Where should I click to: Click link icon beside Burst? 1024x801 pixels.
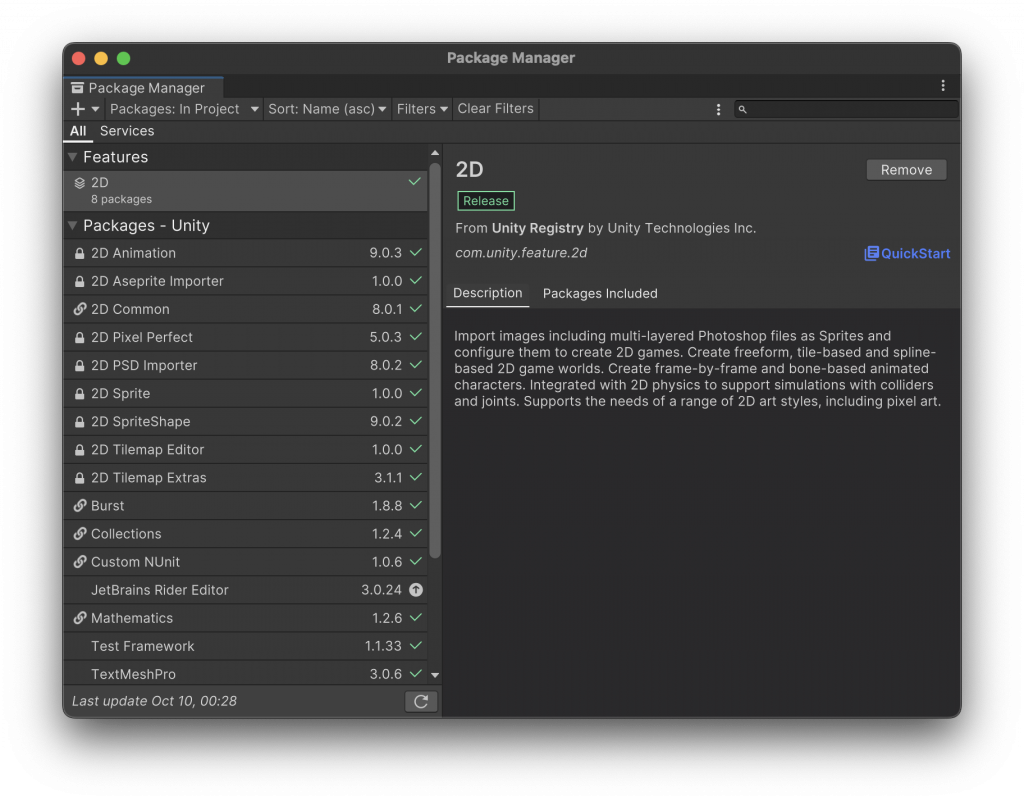coord(80,505)
